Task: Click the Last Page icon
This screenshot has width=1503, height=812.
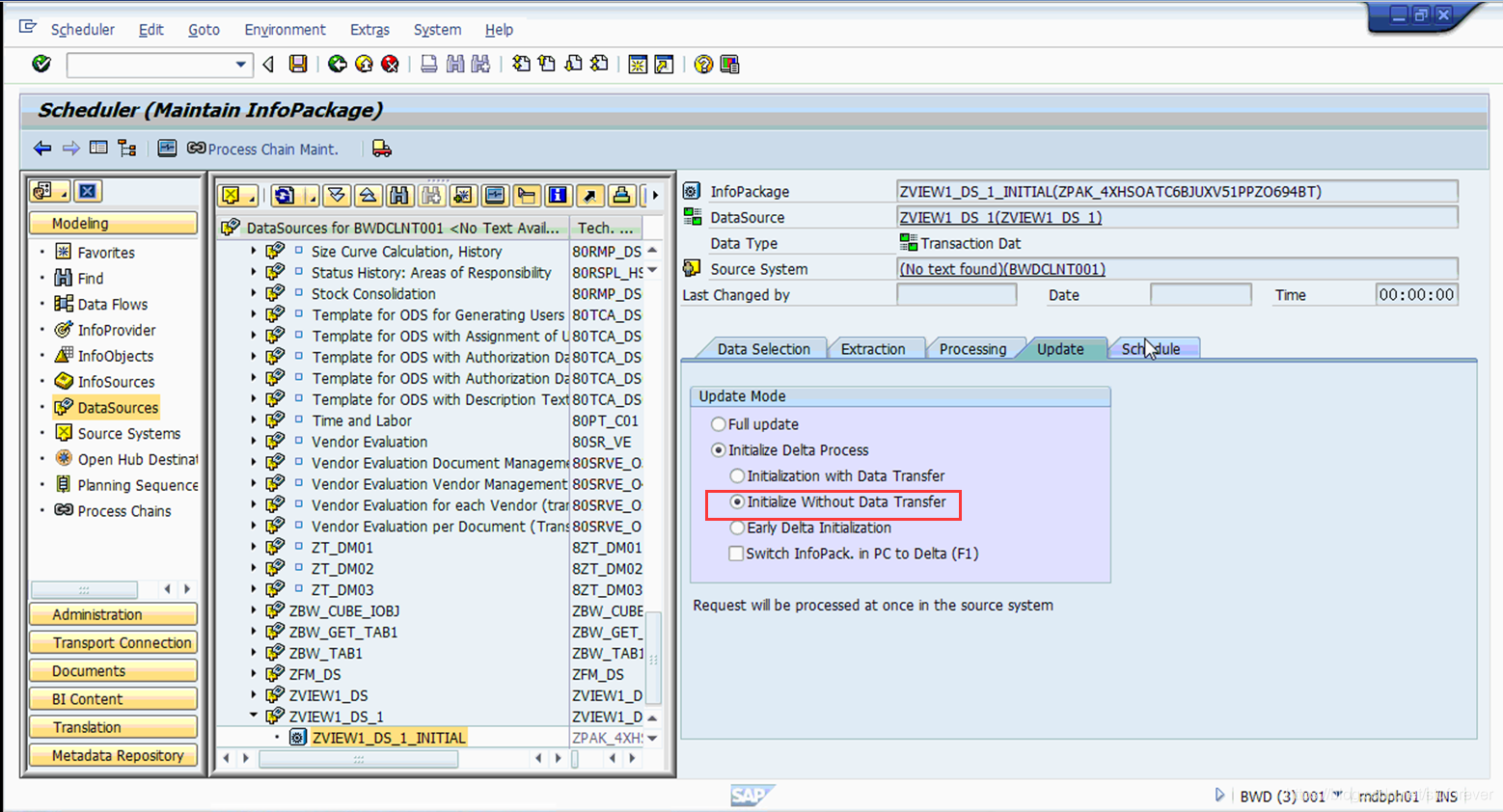Action: [x=599, y=64]
